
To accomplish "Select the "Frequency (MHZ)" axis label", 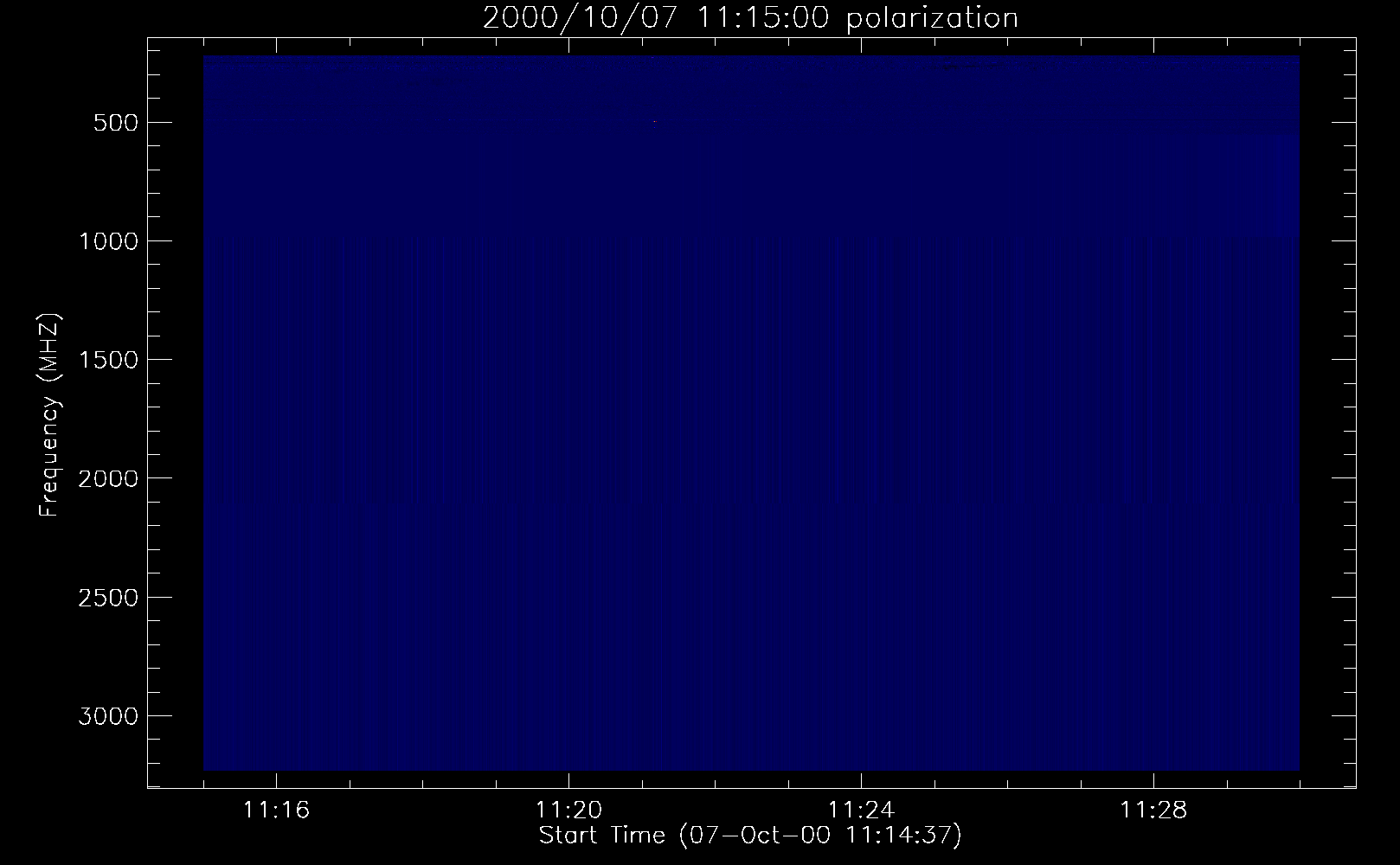I will [x=51, y=414].
